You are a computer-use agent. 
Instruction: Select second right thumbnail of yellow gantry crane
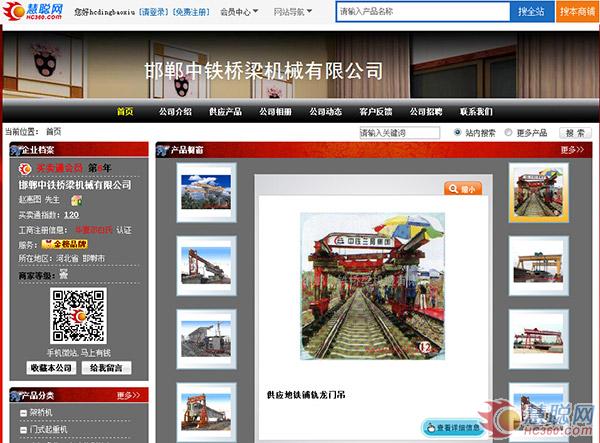[x=538, y=266]
